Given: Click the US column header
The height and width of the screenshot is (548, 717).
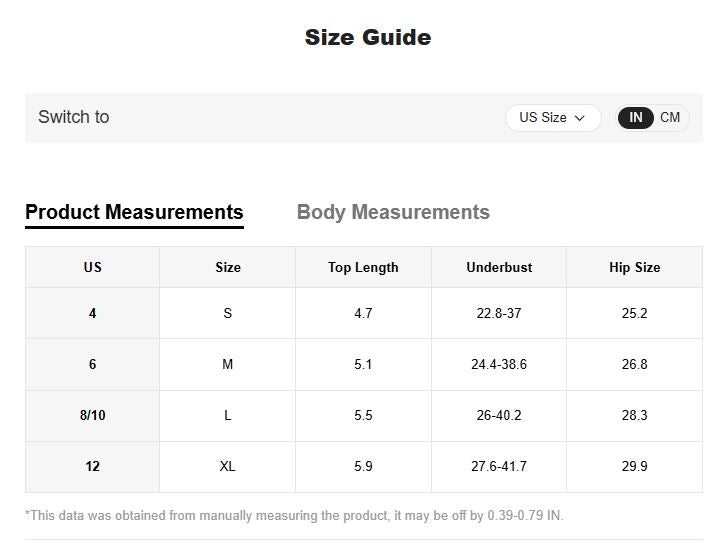Looking at the screenshot, I should [x=92, y=267].
